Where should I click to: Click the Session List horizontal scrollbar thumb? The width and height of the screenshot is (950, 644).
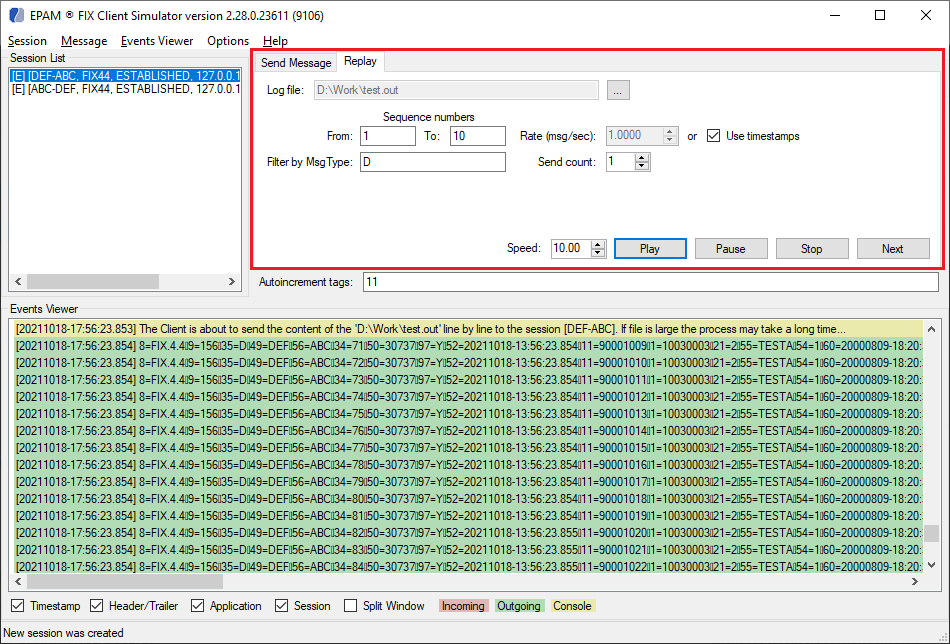pyautogui.click(x=93, y=282)
